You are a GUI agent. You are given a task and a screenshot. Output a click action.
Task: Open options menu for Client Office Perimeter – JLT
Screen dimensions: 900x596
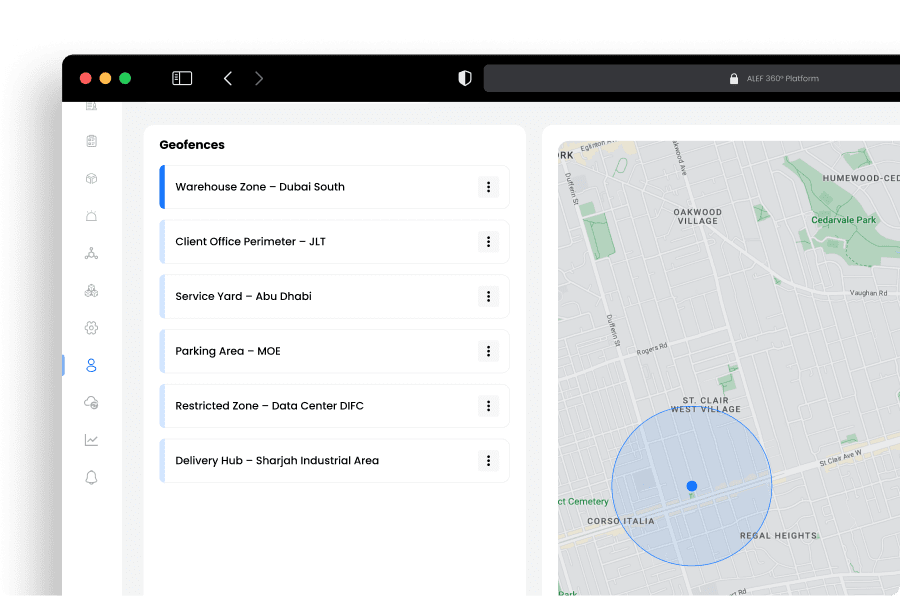tap(488, 242)
